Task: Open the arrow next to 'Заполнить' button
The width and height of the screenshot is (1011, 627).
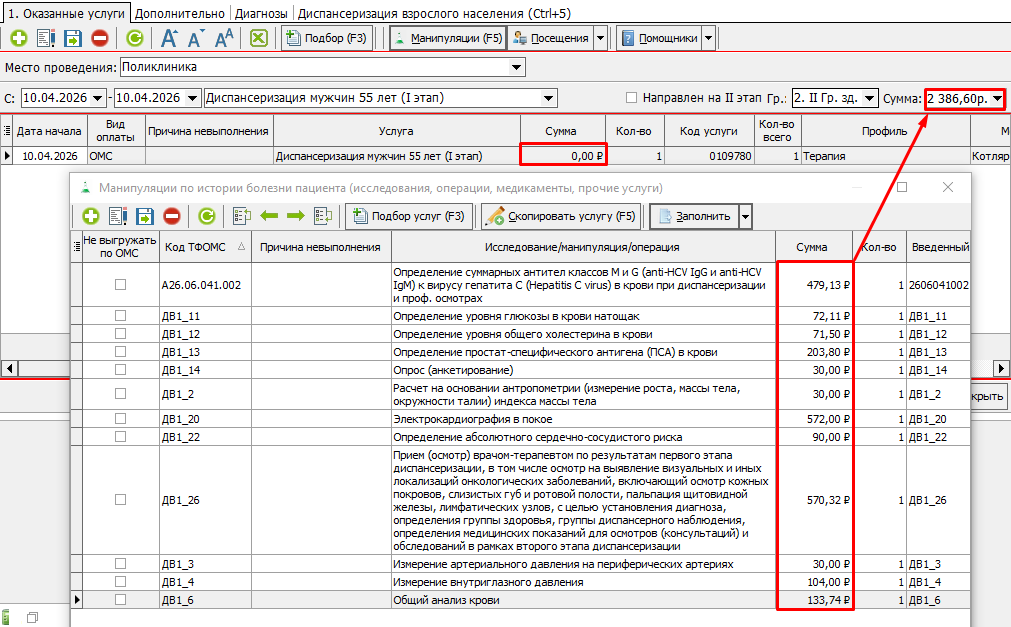Action: 744,216
